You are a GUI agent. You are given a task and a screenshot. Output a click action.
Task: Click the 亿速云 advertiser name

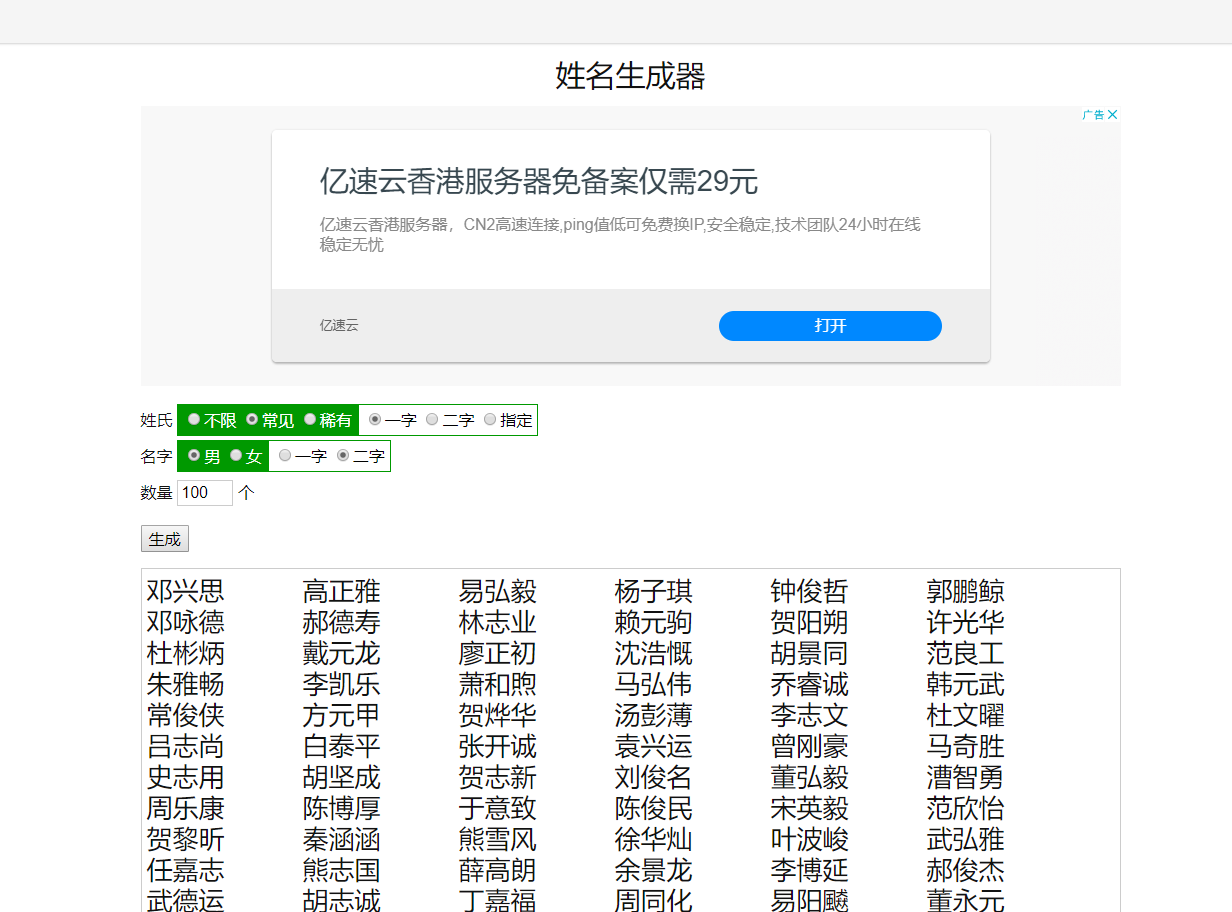336,325
